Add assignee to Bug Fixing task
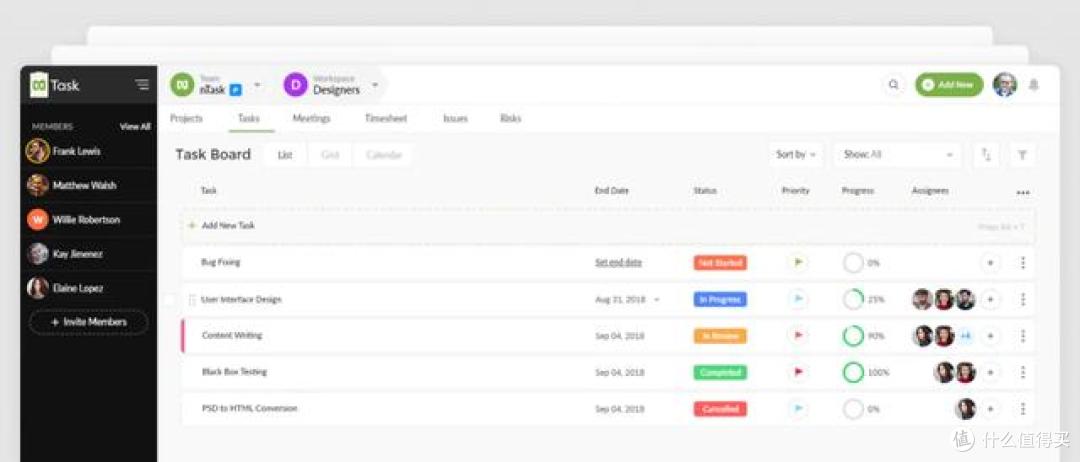 point(990,262)
